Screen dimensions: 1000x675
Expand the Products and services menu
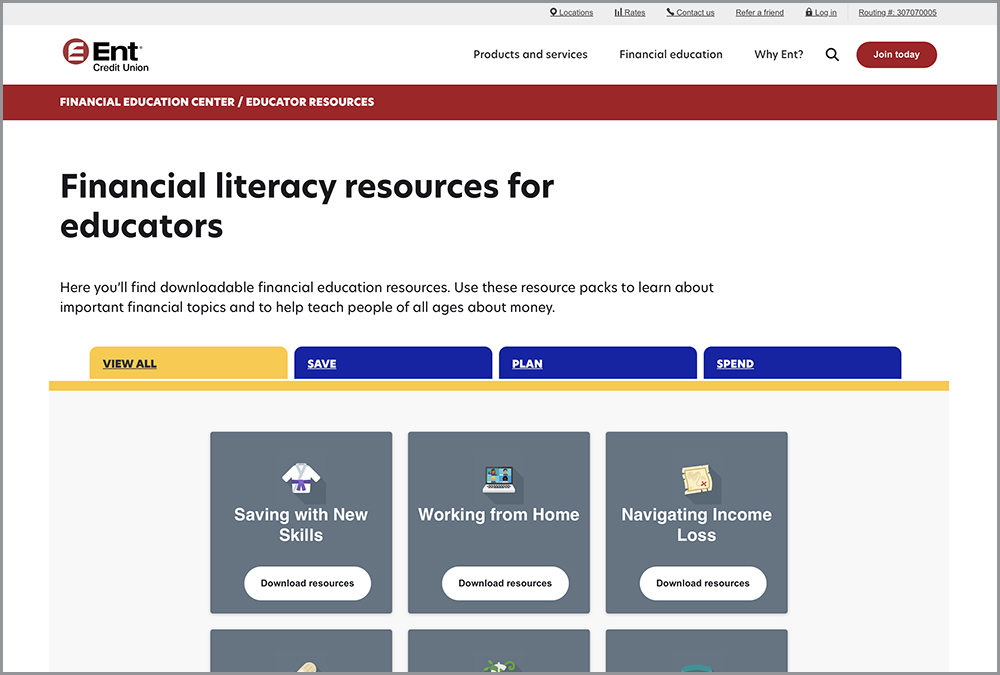coord(530,54)
